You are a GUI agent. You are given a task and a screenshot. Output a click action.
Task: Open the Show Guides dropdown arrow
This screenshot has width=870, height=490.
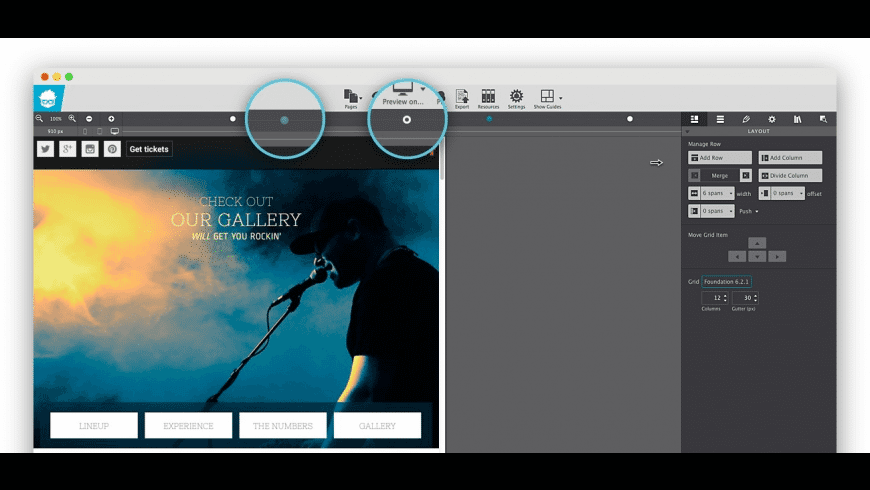click(560, 99)
